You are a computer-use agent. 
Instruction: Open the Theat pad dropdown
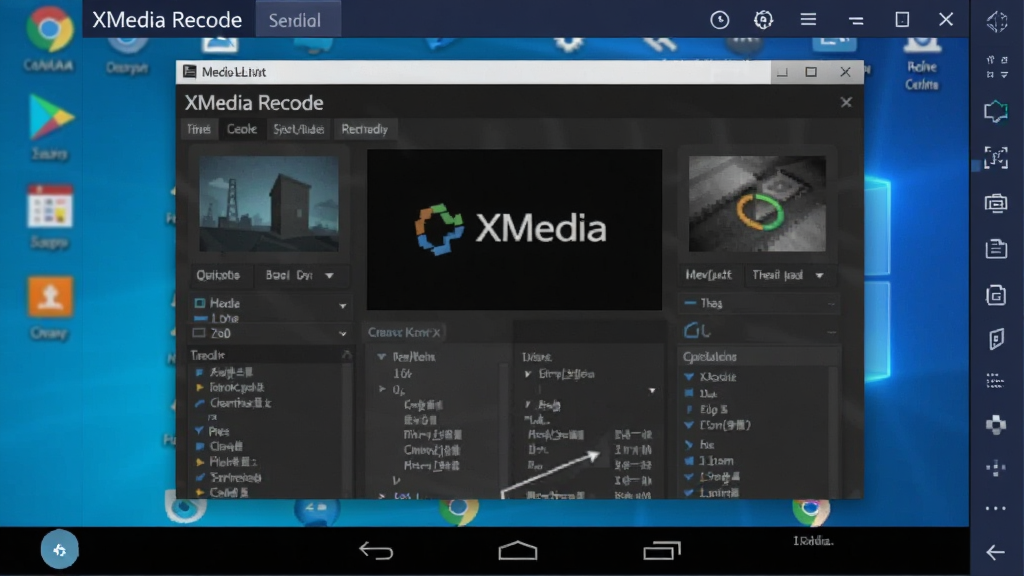tap(788, 276)
